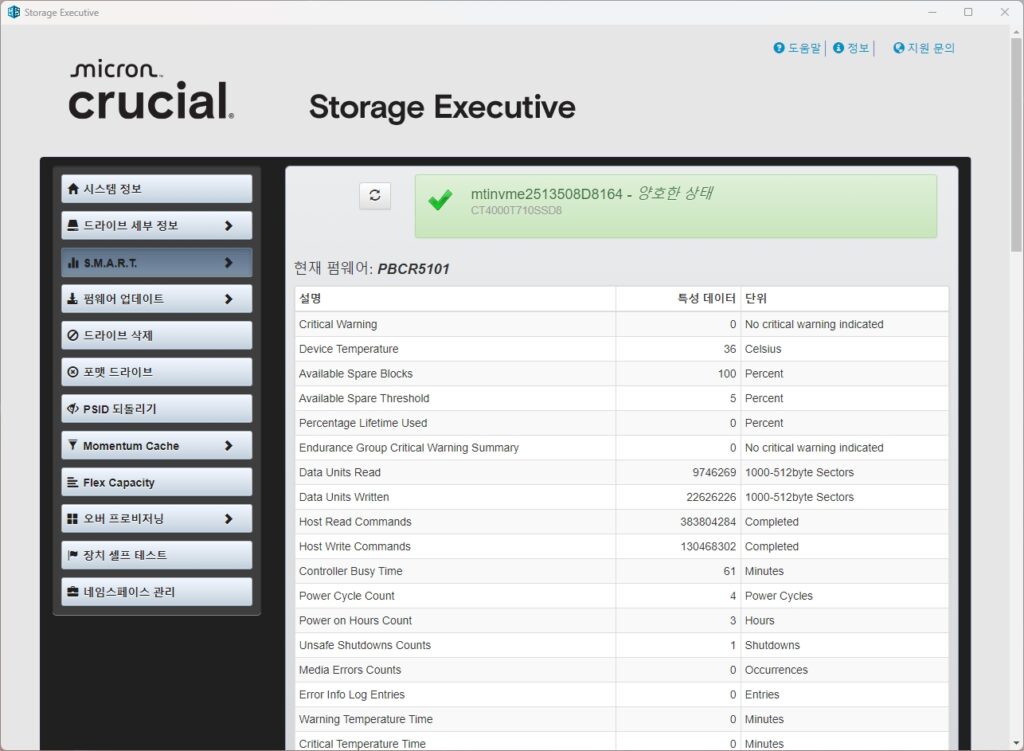Viewport: 1024px width, 751px height.
Task: Select the Percentage Lifetime Used row label
Action: pyautogui.click(x=363, y=423)
